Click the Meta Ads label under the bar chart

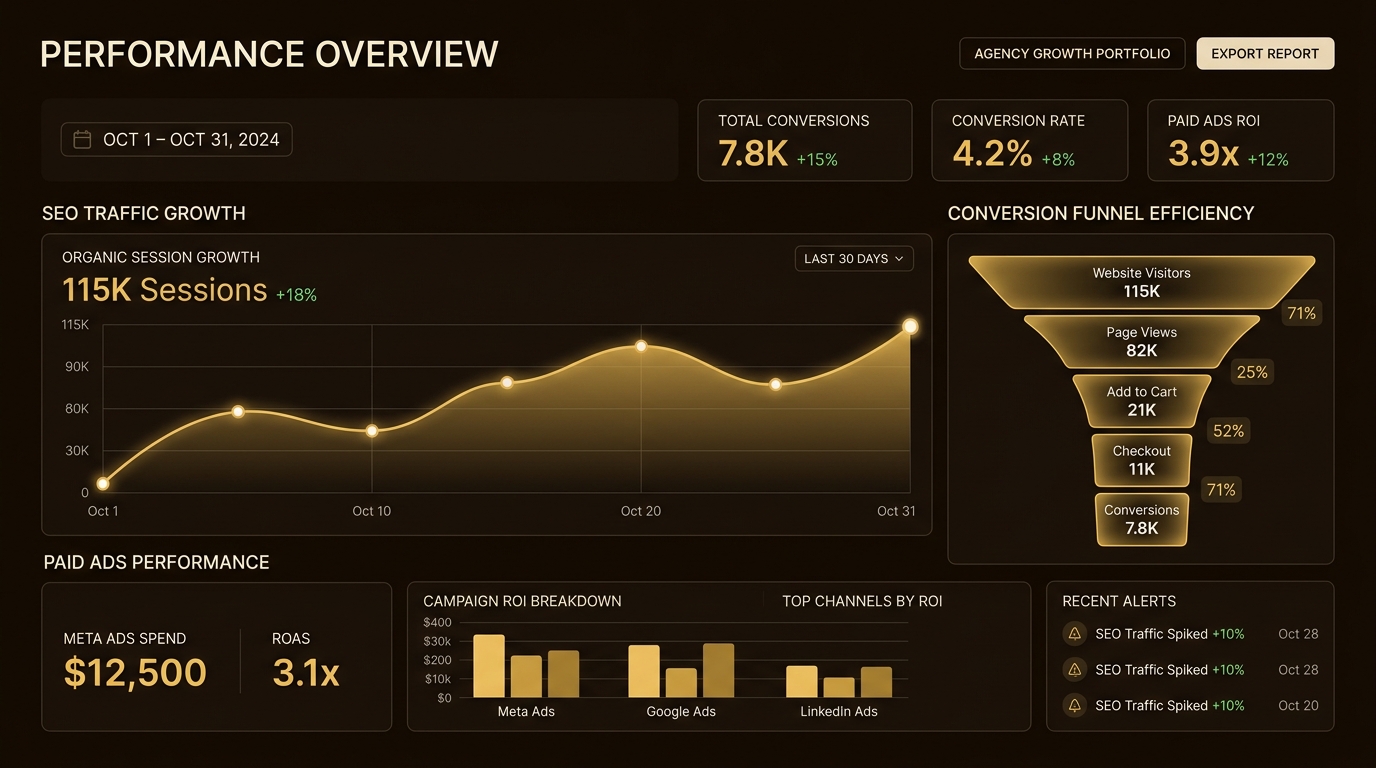pyautogui.click(x=526, y=712)
